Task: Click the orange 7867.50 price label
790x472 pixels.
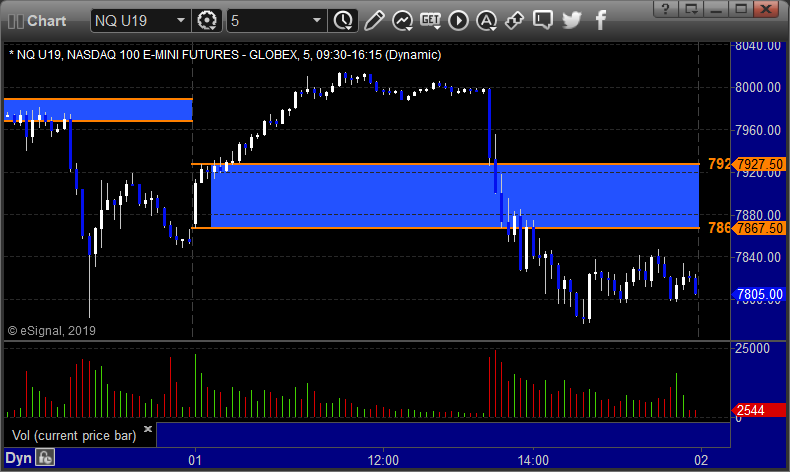Action: pyautogui.click(x=760, y=228)
